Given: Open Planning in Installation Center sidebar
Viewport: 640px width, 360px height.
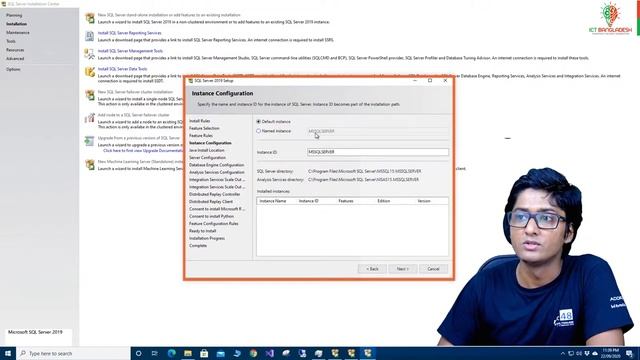Looking at the screenshot, I should tap(14, 15).
